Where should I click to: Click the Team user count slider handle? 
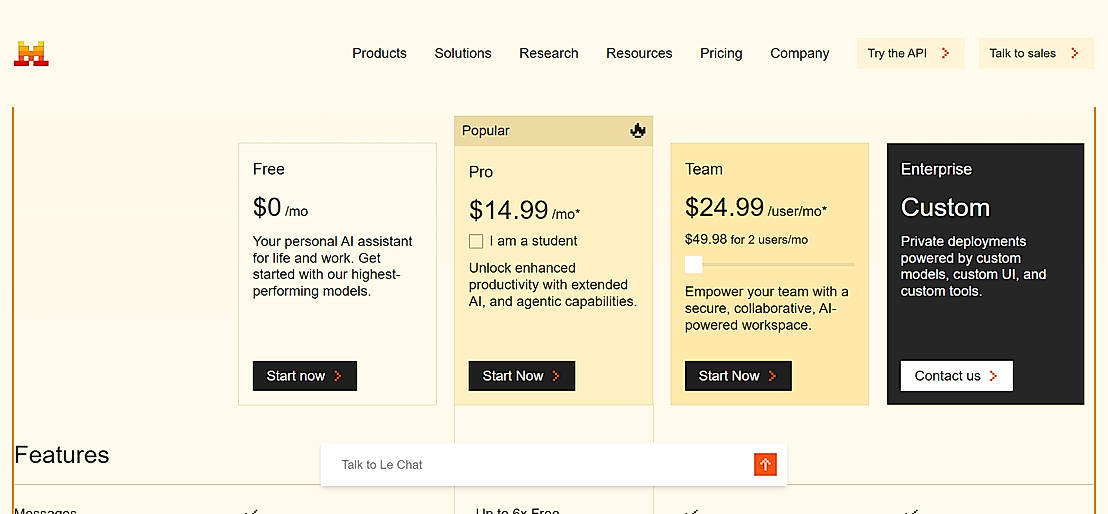pyautogui.click(x=694, y=264)
